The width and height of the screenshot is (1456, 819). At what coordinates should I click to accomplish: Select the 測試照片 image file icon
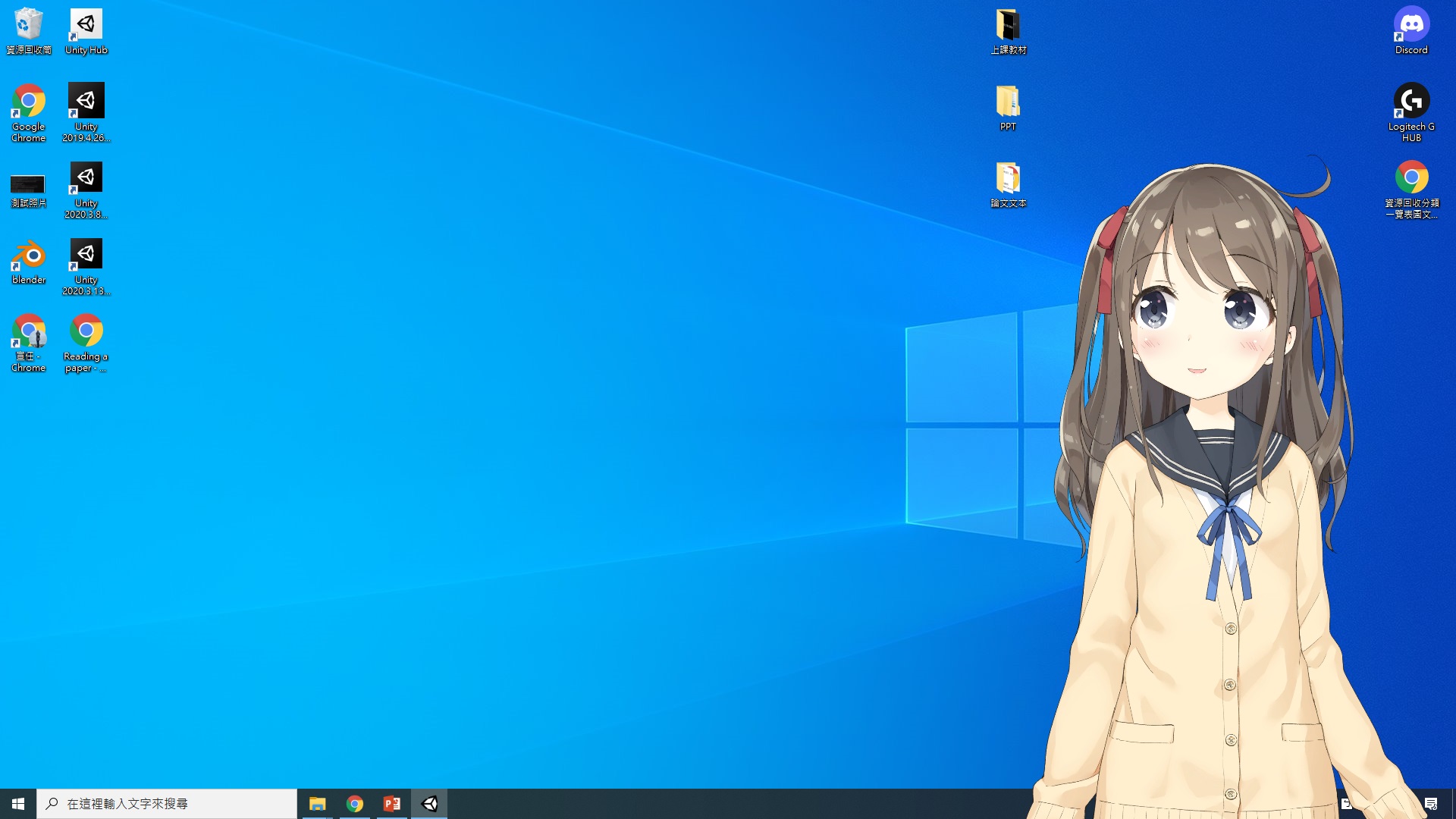point(28,184)
